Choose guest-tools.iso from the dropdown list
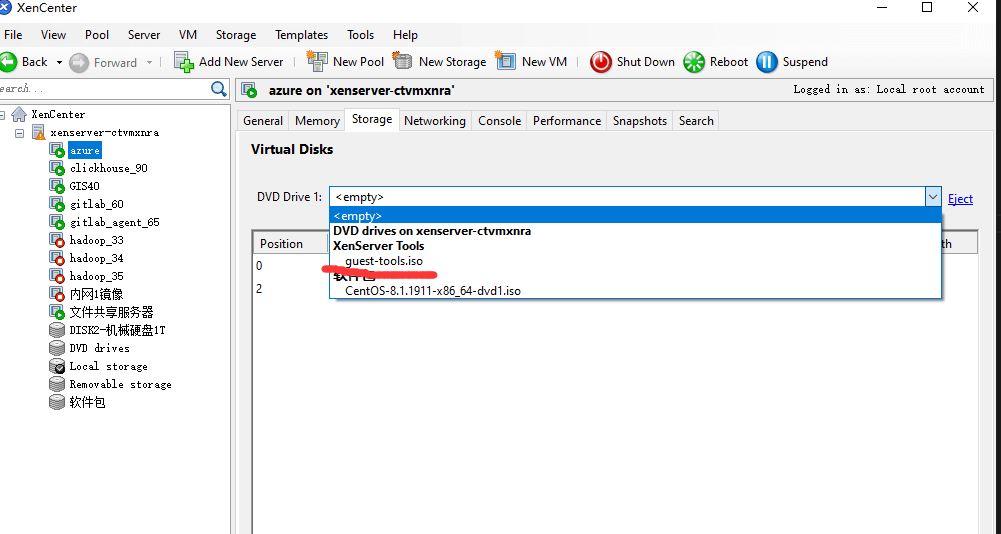Viewport: 1001px width, 534px height. pos(384,261)
